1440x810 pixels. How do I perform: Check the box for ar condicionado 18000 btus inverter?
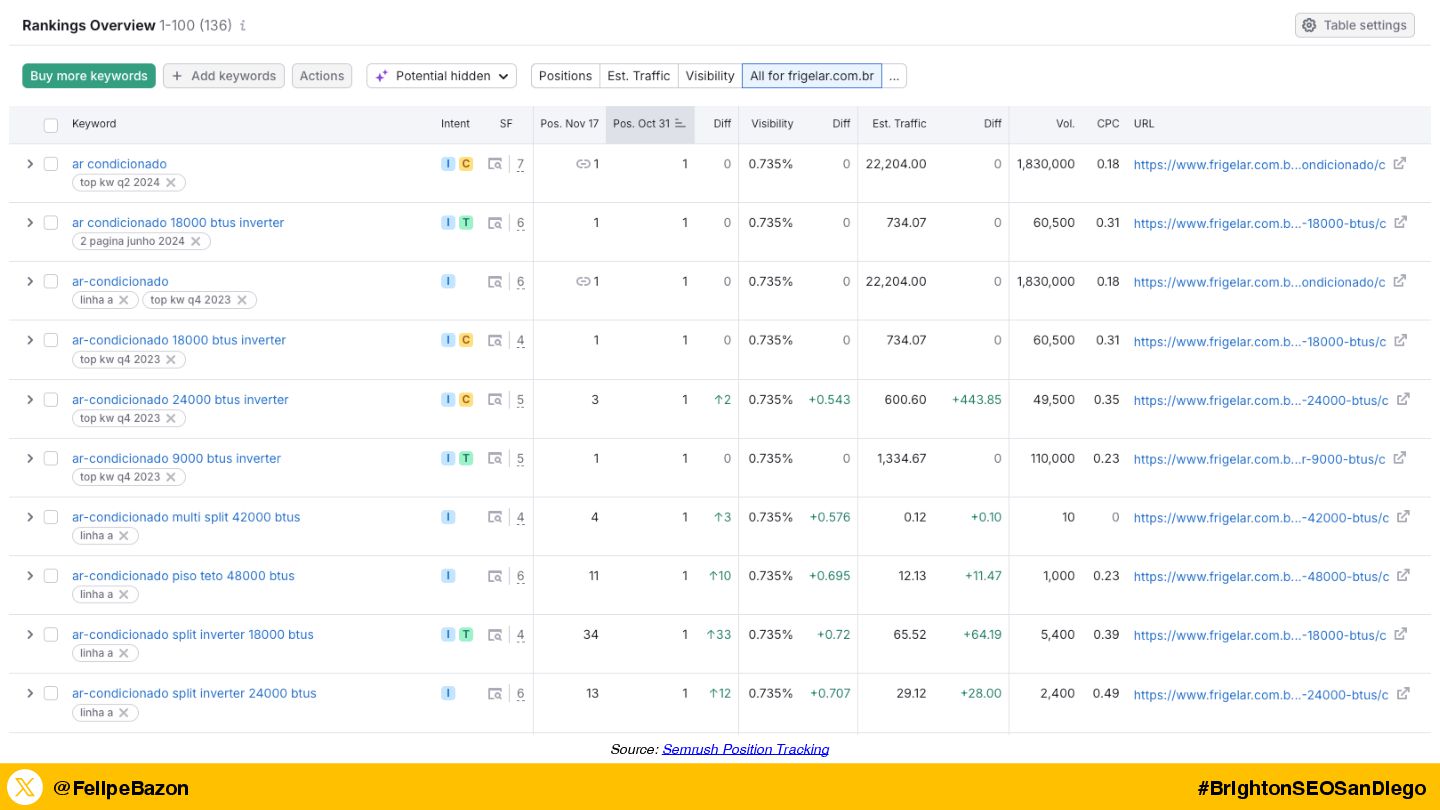51,223
